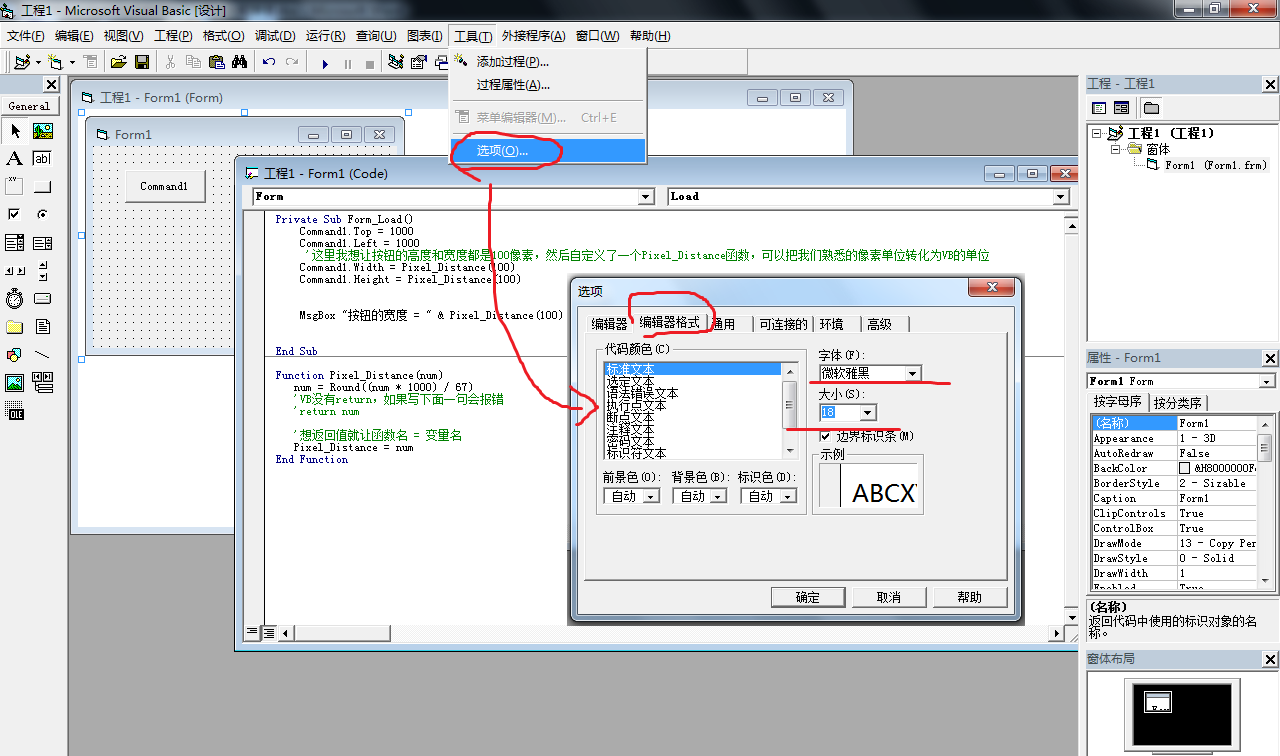Screen dimensions: 1280x756
Task: Select the Data control tool
Action: pyautogui.click(x=42, y=383)
